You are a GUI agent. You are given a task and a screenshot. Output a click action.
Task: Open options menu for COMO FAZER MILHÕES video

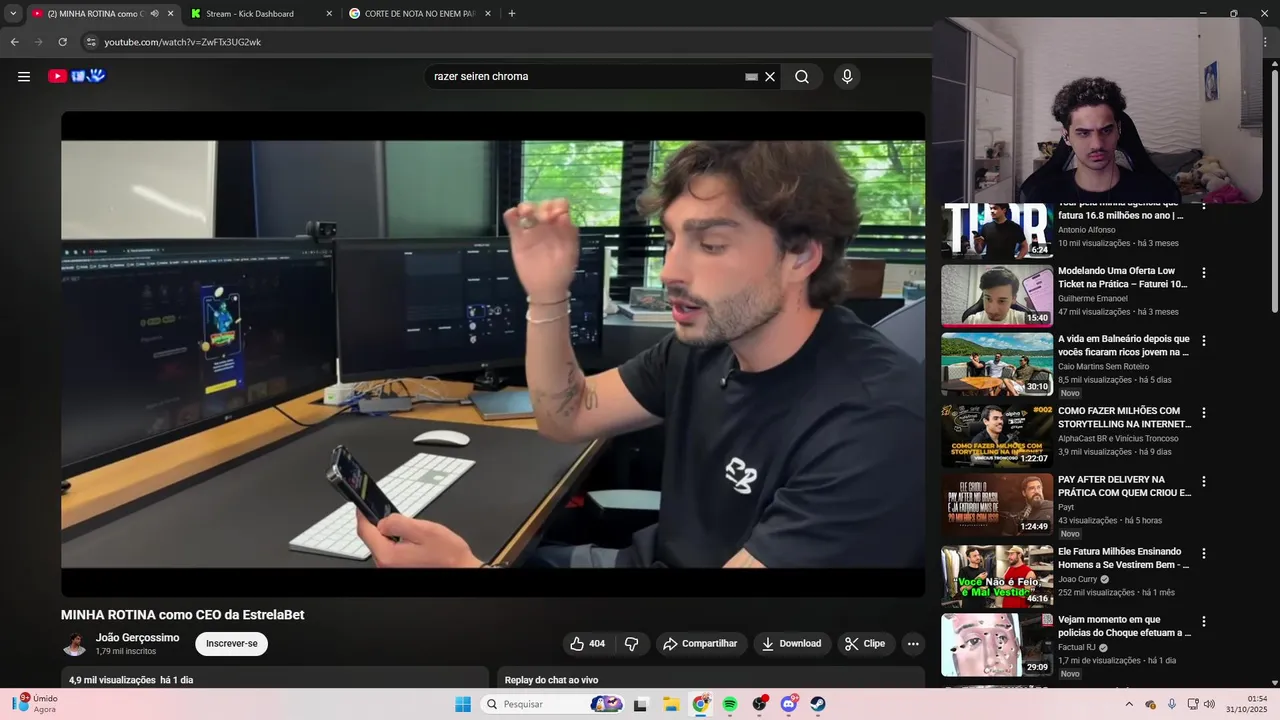click(1204, 413)
